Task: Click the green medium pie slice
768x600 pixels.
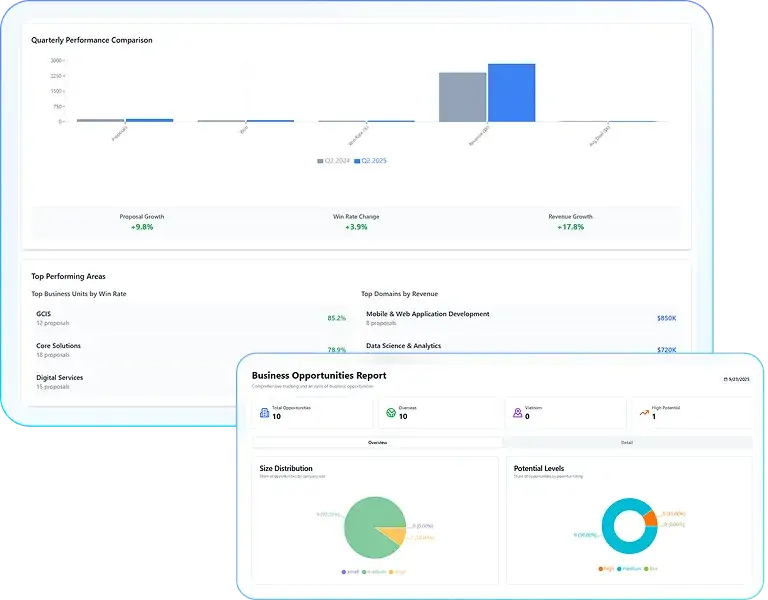Action: pyautogui.click(x=368, y=526)
